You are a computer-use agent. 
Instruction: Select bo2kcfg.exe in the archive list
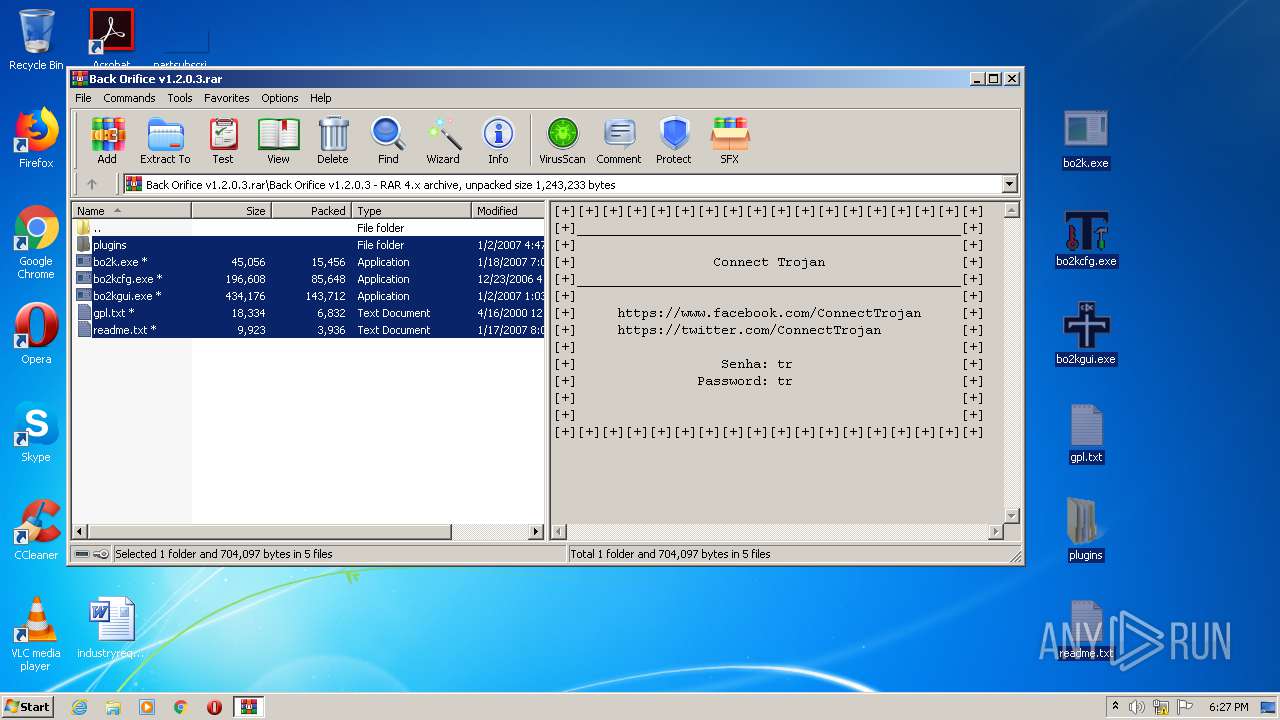click(308, 279)
